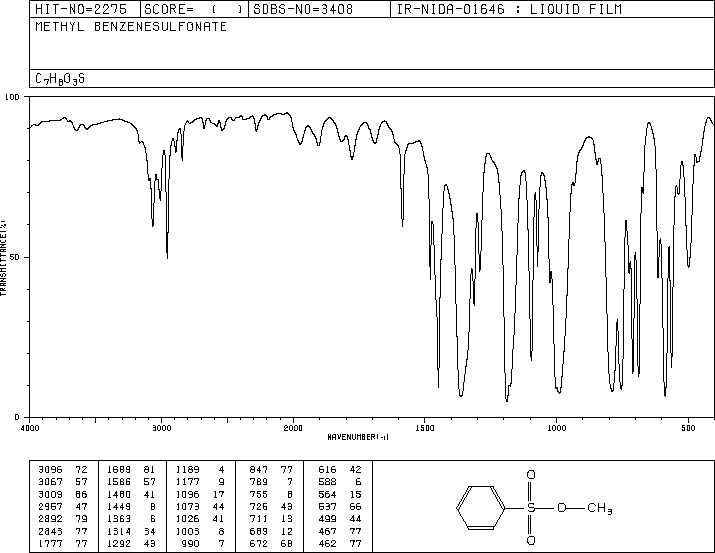This screenshot has height=553, width=715.
Task: Click the 0 y-axis tick label
Action: [x=17, y=417]
